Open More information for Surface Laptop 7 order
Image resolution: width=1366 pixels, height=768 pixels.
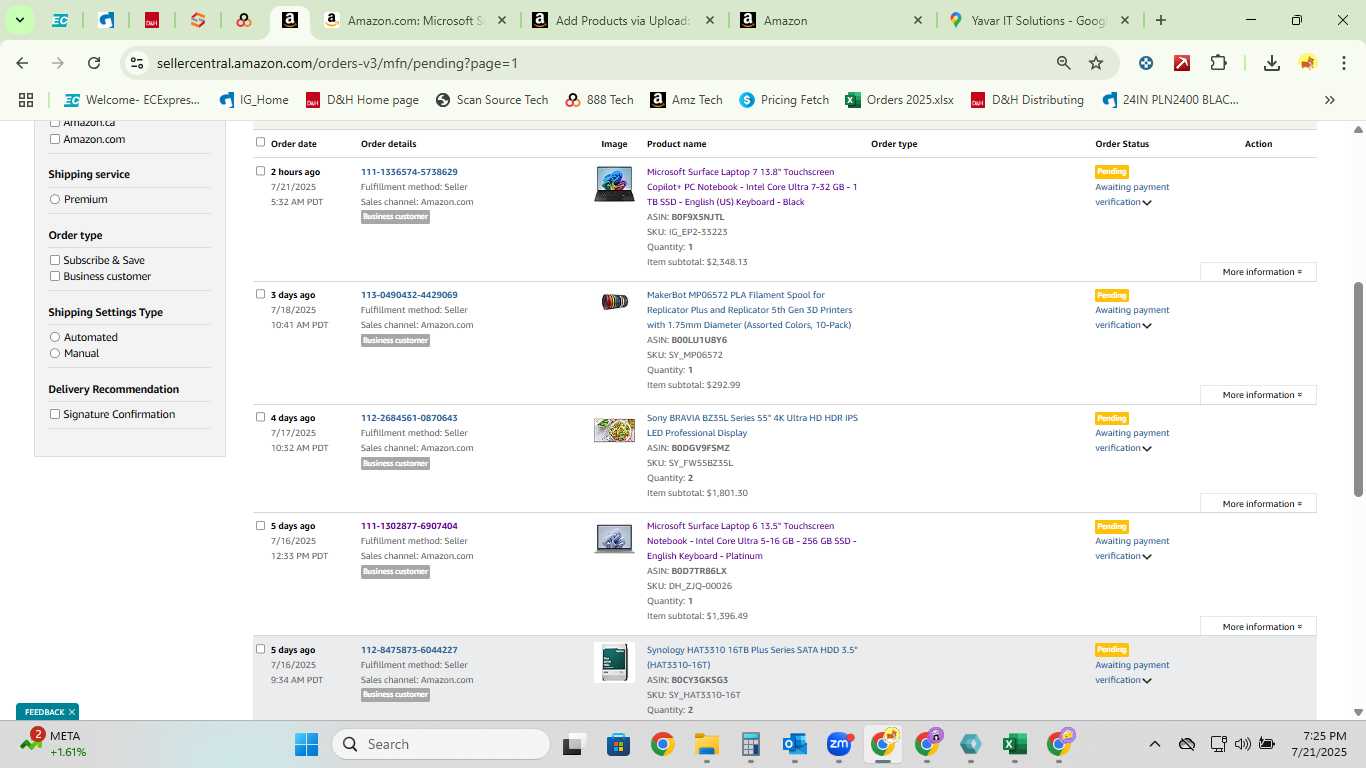click(x=1258, y=272)
